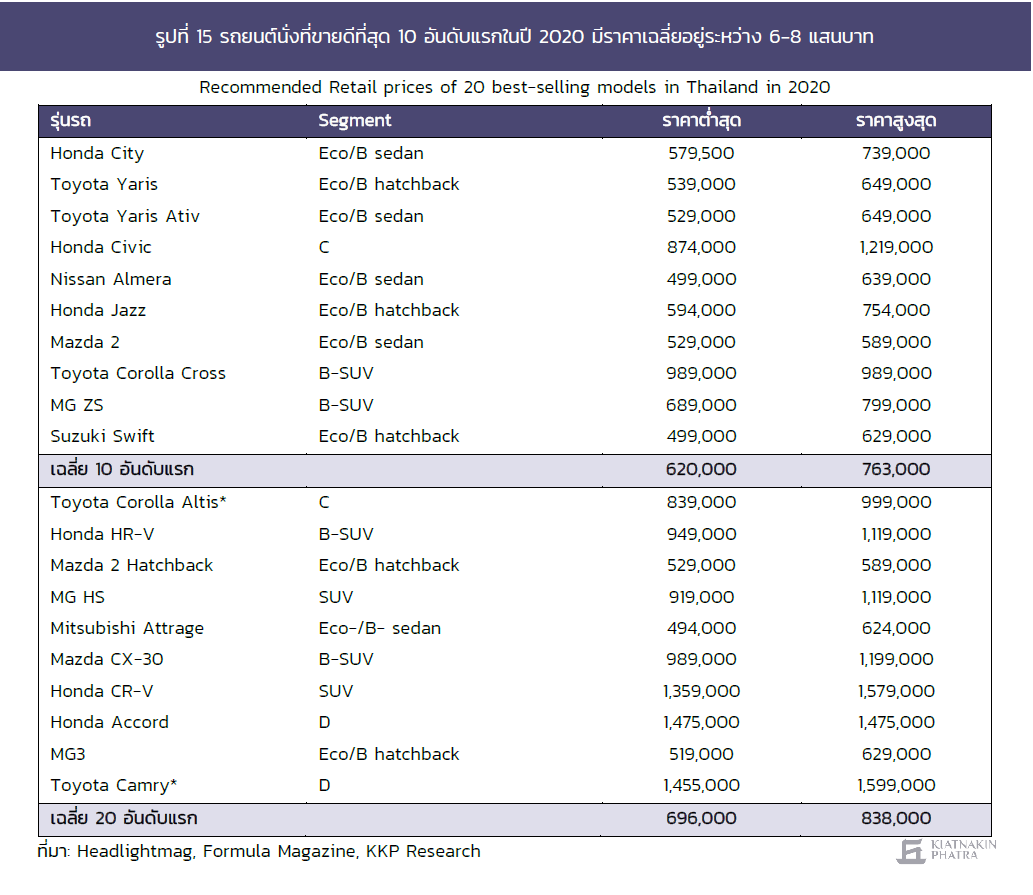Click the 'Honda Jazz' model cell
Viewport: 1033px width, 895px height.
point(98,310)
